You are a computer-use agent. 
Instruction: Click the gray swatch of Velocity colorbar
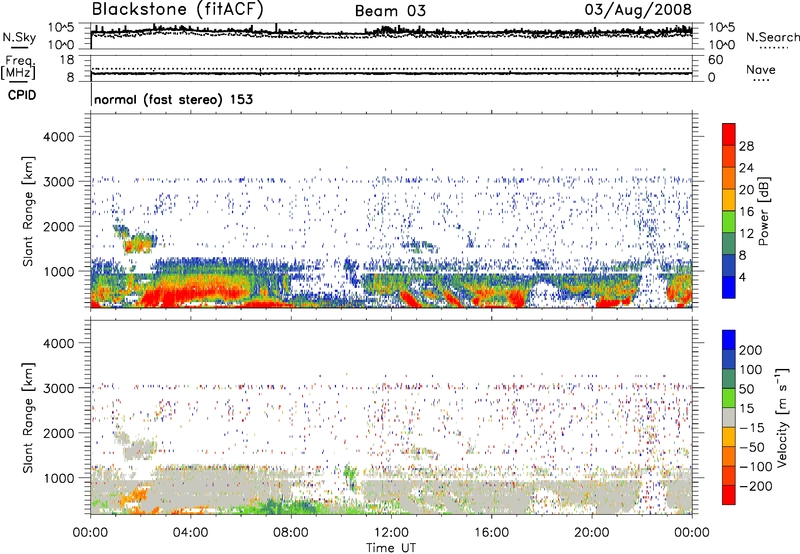coord(729,417)
